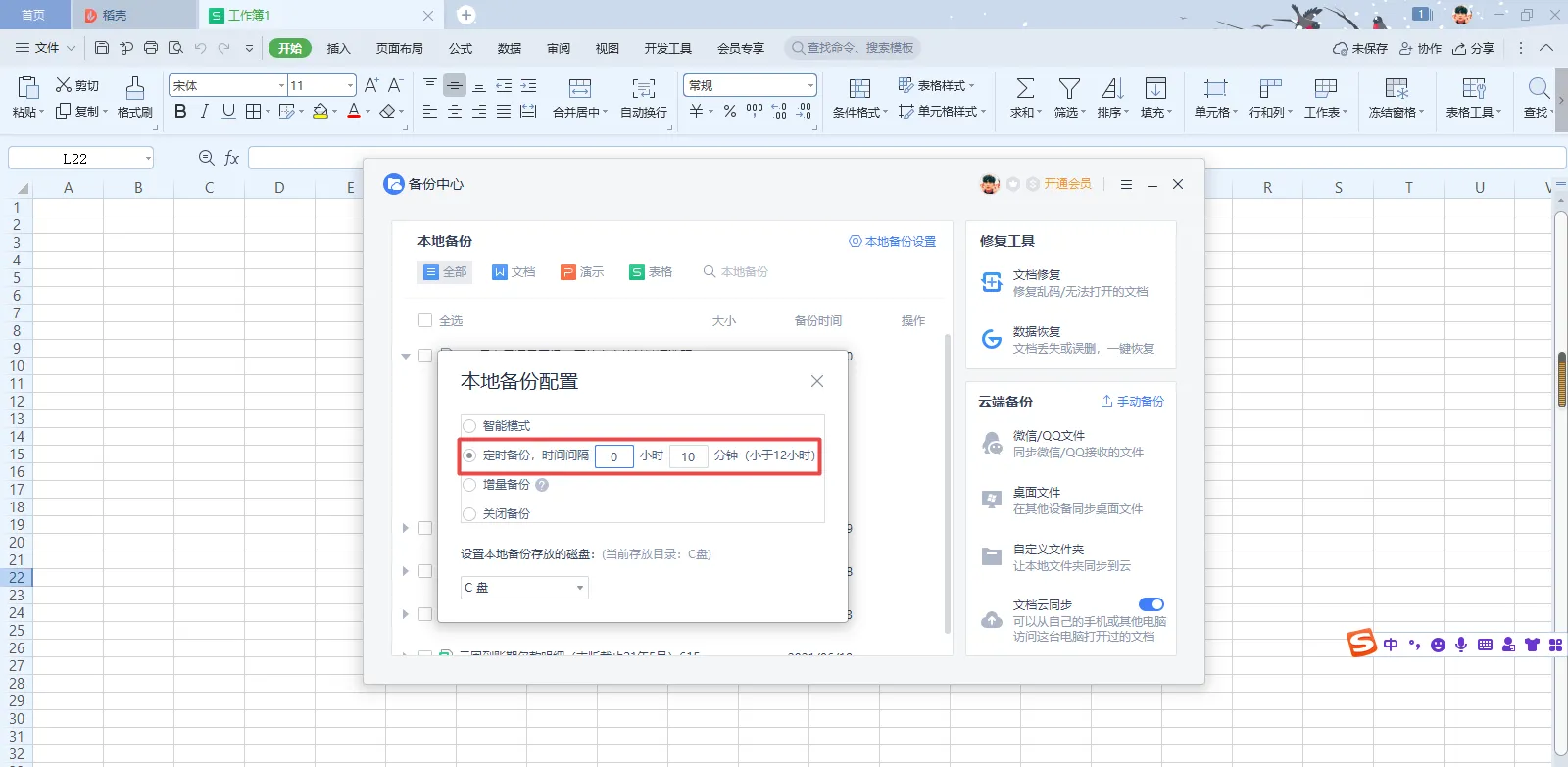The height and width of the screenshot is (767, 1568).
Task: Switch to the 页面布局 ribbon tab
Action: point(400,48)
